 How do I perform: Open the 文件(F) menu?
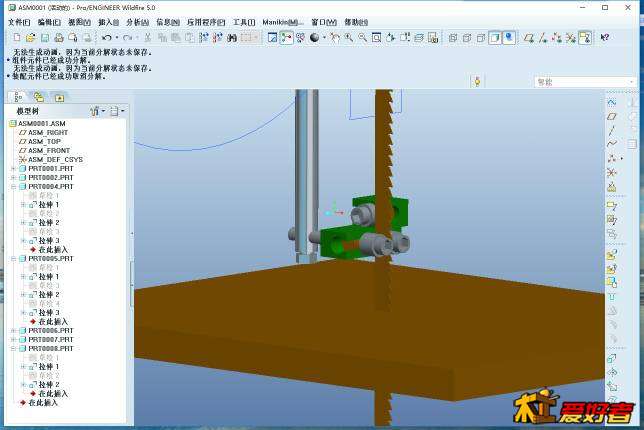pos(19,21)
